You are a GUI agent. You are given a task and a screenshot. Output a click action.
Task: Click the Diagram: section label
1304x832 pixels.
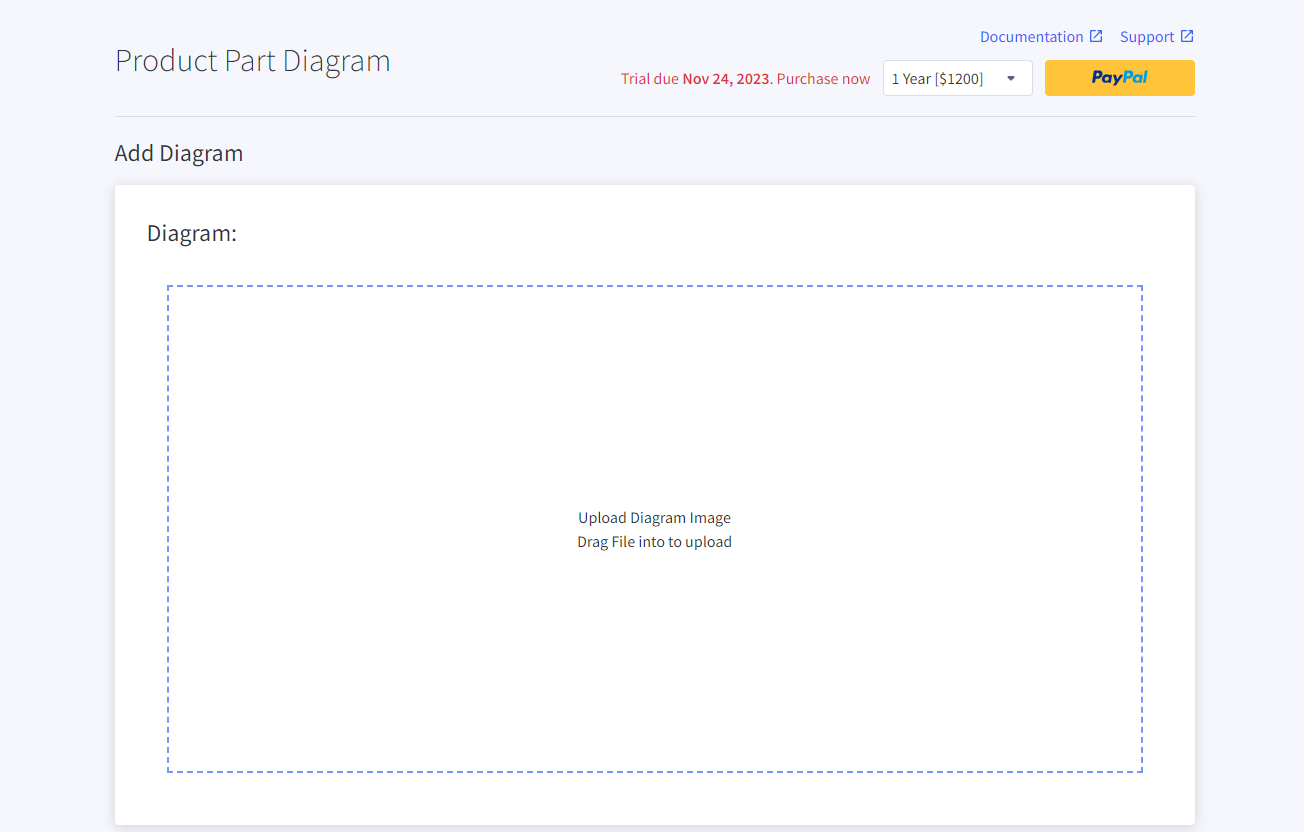[x=192, y=233]
